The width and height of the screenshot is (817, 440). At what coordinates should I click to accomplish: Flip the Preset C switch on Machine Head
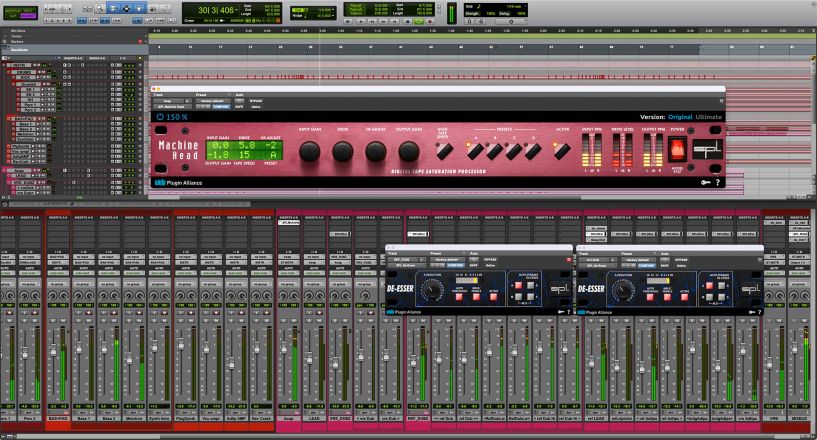(x=513, y=151)
